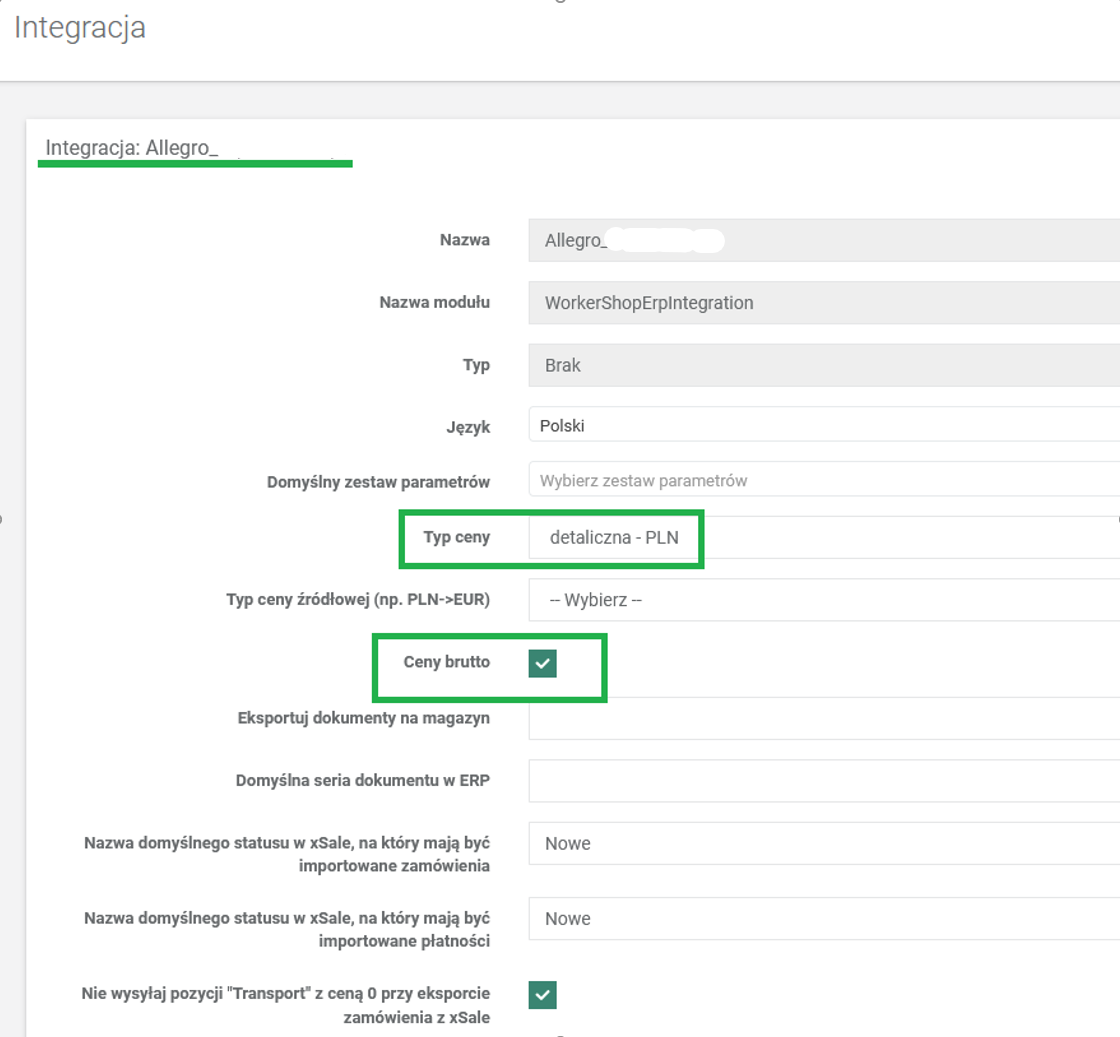Viewport: 1120px width, 1037px height.
Task: Click the Typ field showing Brak
Action: click(x=820, y=365)
